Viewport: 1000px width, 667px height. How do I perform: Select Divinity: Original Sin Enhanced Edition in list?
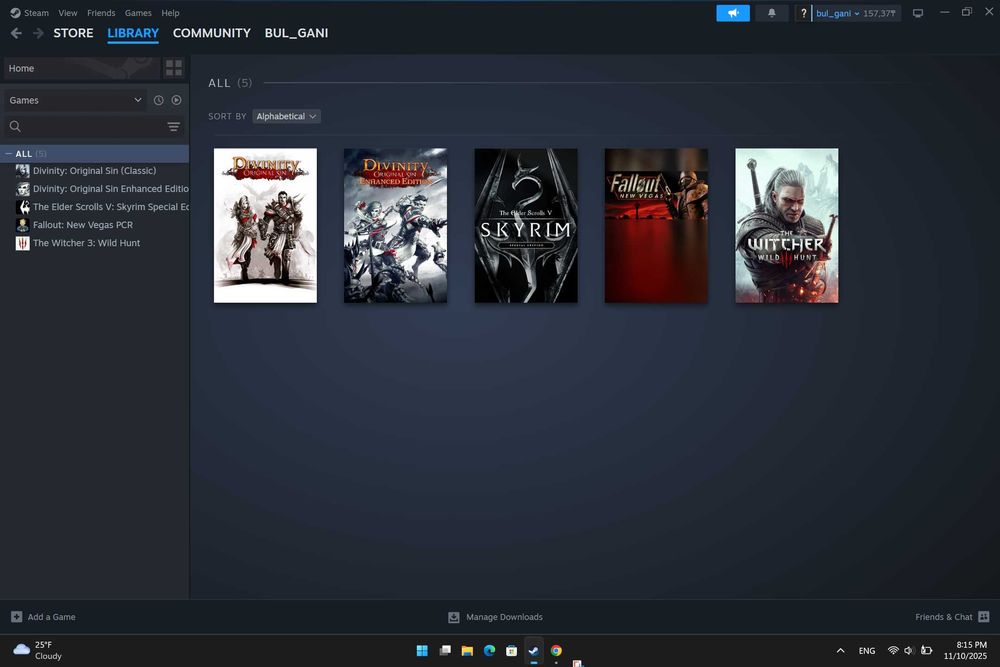tap(110, 189)
